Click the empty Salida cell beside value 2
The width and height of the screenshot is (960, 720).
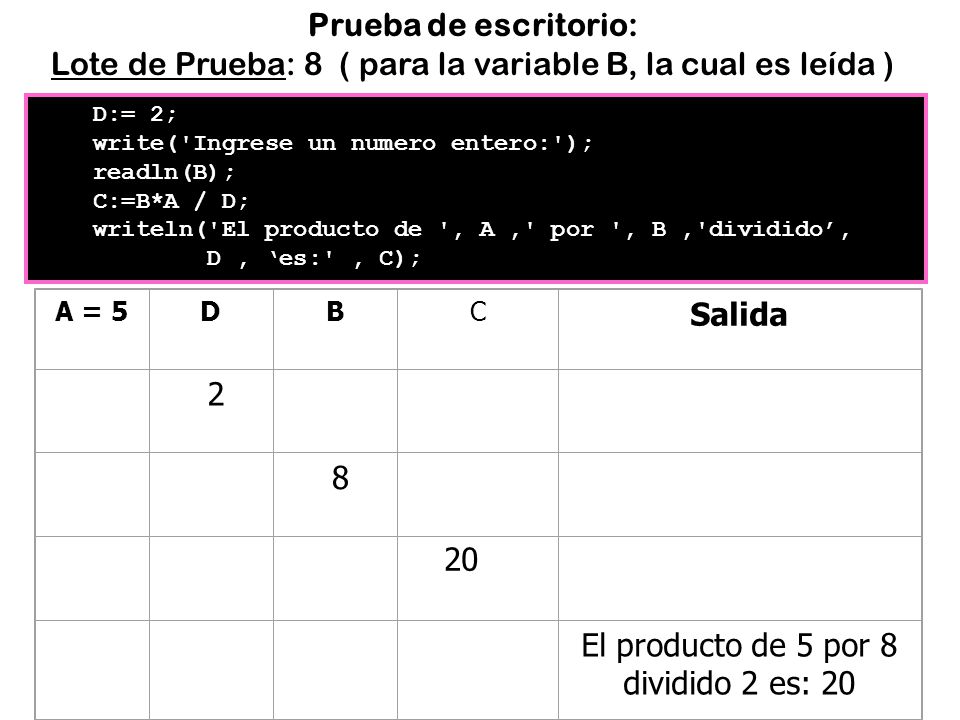coord(740,411)
